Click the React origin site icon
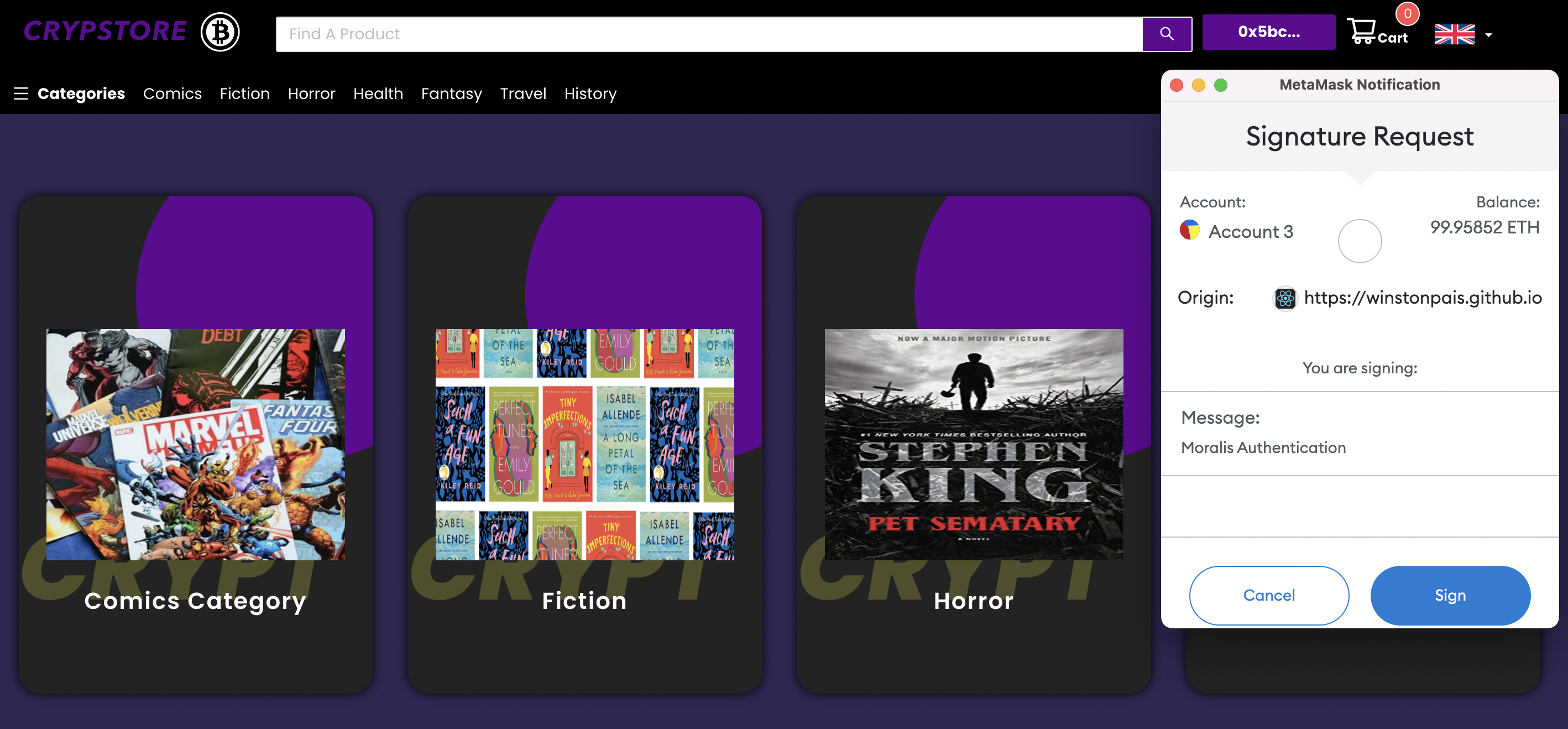Screen dimensions: 1568x729 click(x=1284, y=298)
